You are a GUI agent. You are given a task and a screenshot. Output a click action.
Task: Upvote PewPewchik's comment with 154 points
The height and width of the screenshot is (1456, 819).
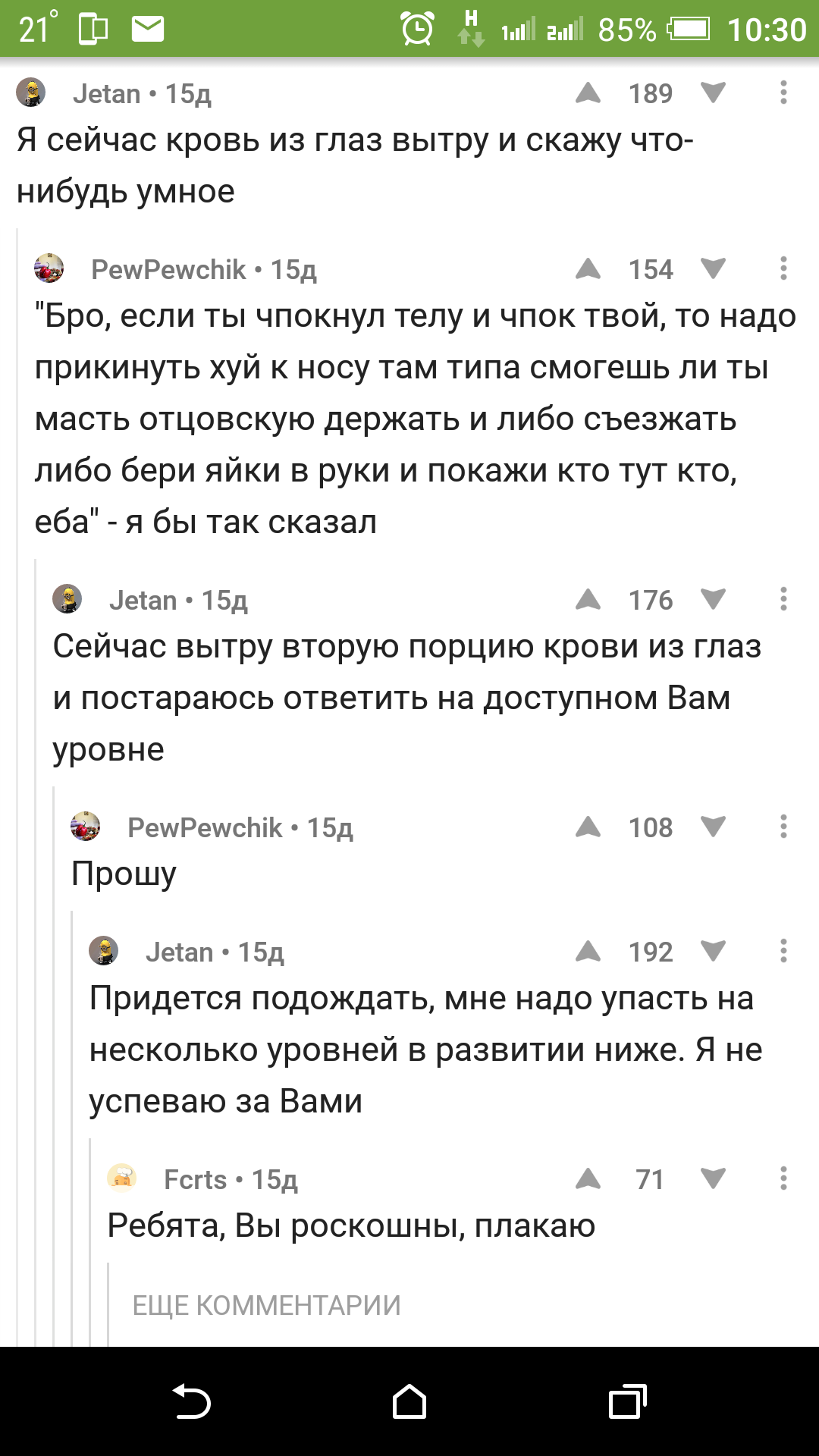pyautogui.click(x=588, y=269)
